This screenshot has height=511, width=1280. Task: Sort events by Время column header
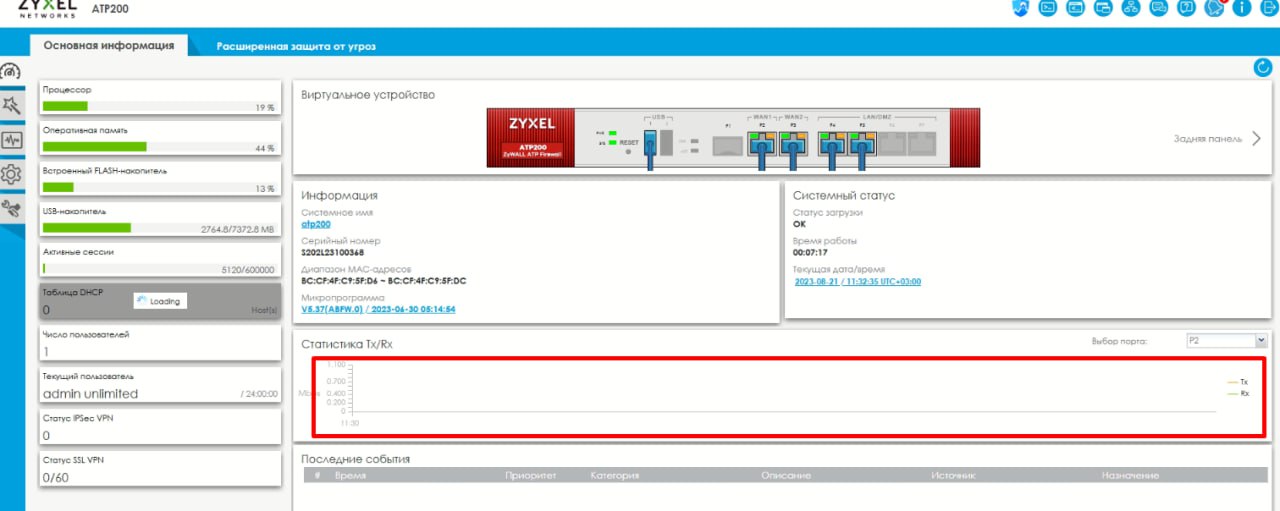click(x=351, y=476)
